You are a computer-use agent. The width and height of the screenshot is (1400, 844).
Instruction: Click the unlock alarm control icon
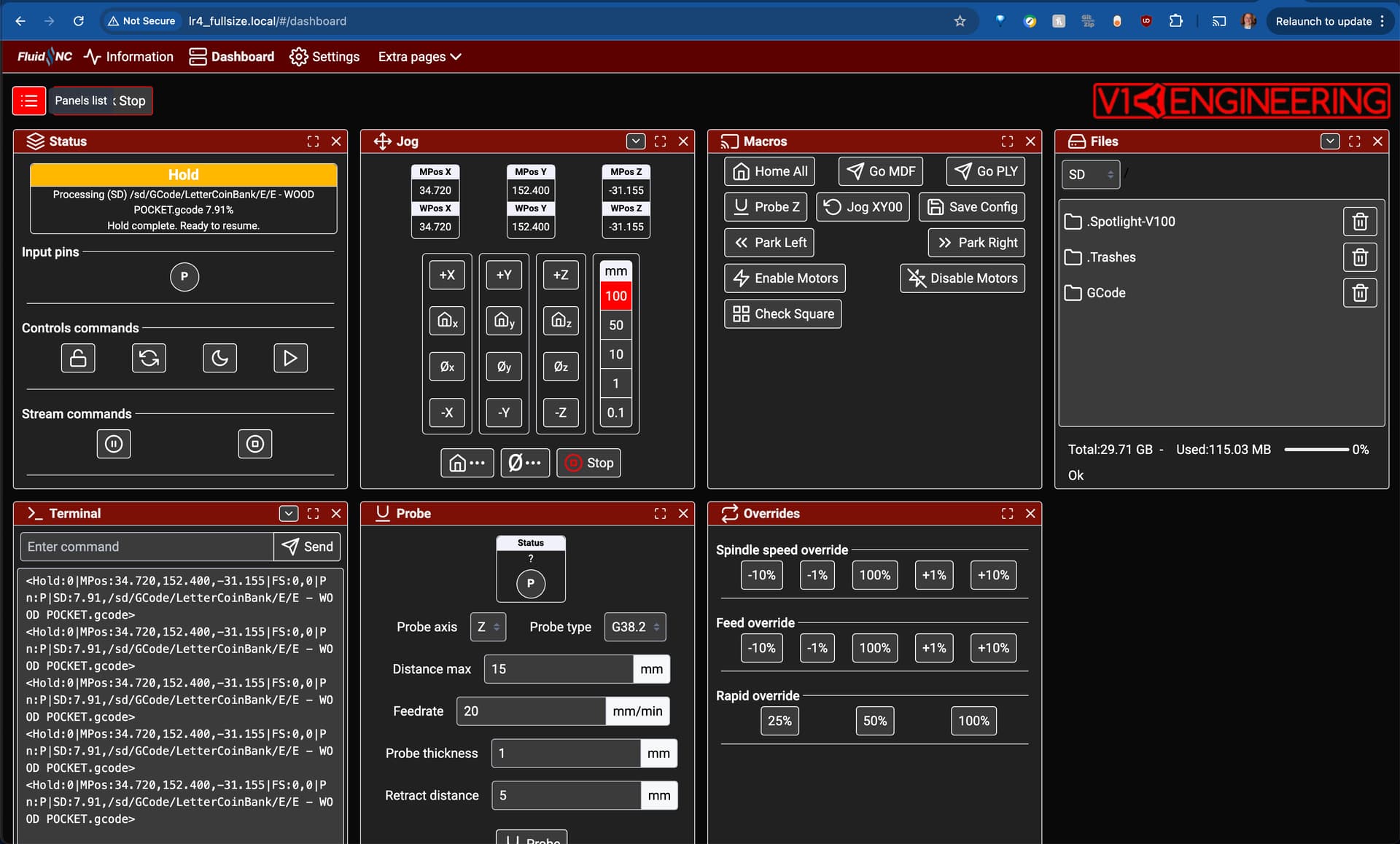[78, 358]
